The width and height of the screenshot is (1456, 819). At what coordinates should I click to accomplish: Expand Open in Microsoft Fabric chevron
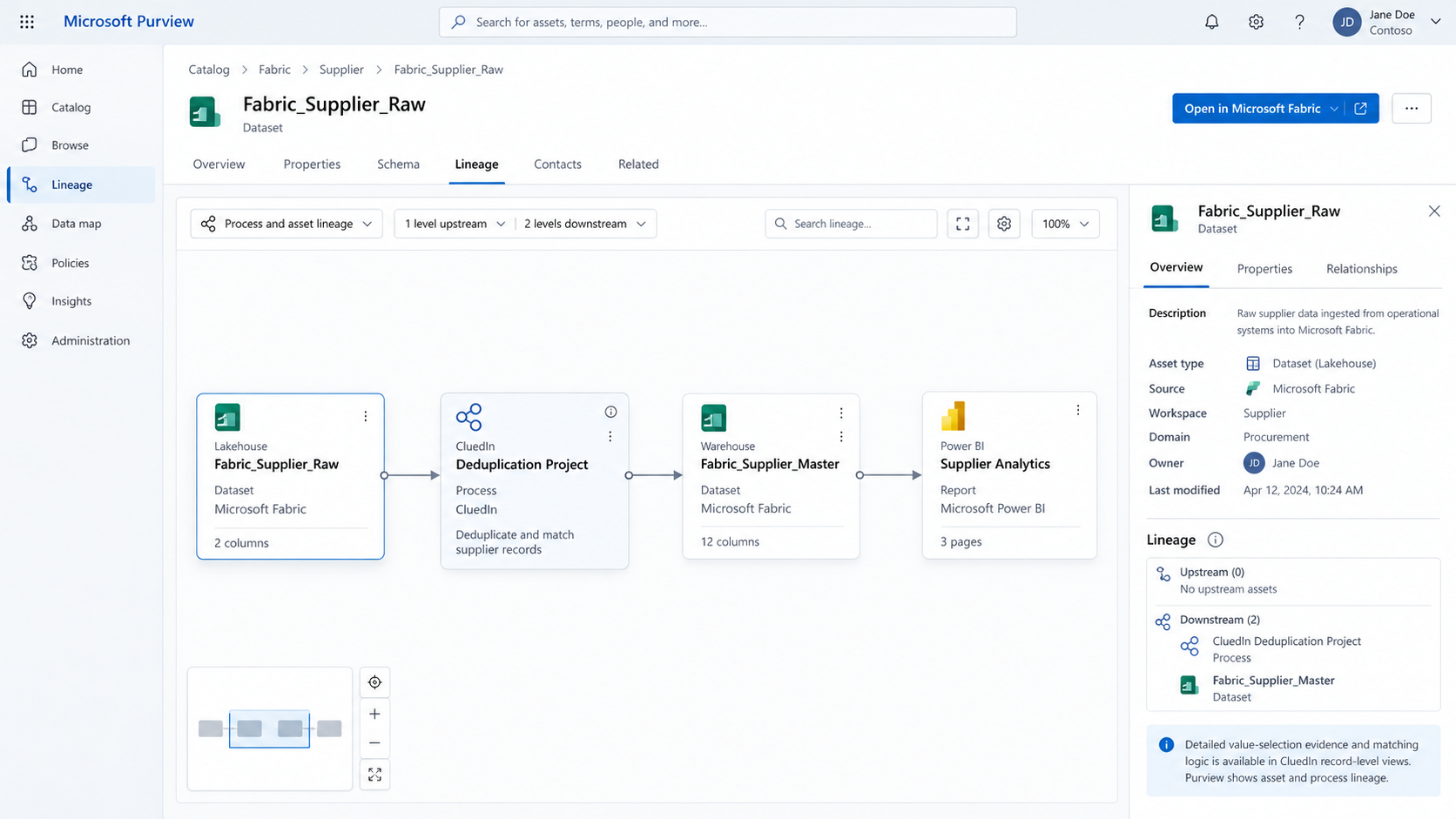click(x=1334, y=109)
